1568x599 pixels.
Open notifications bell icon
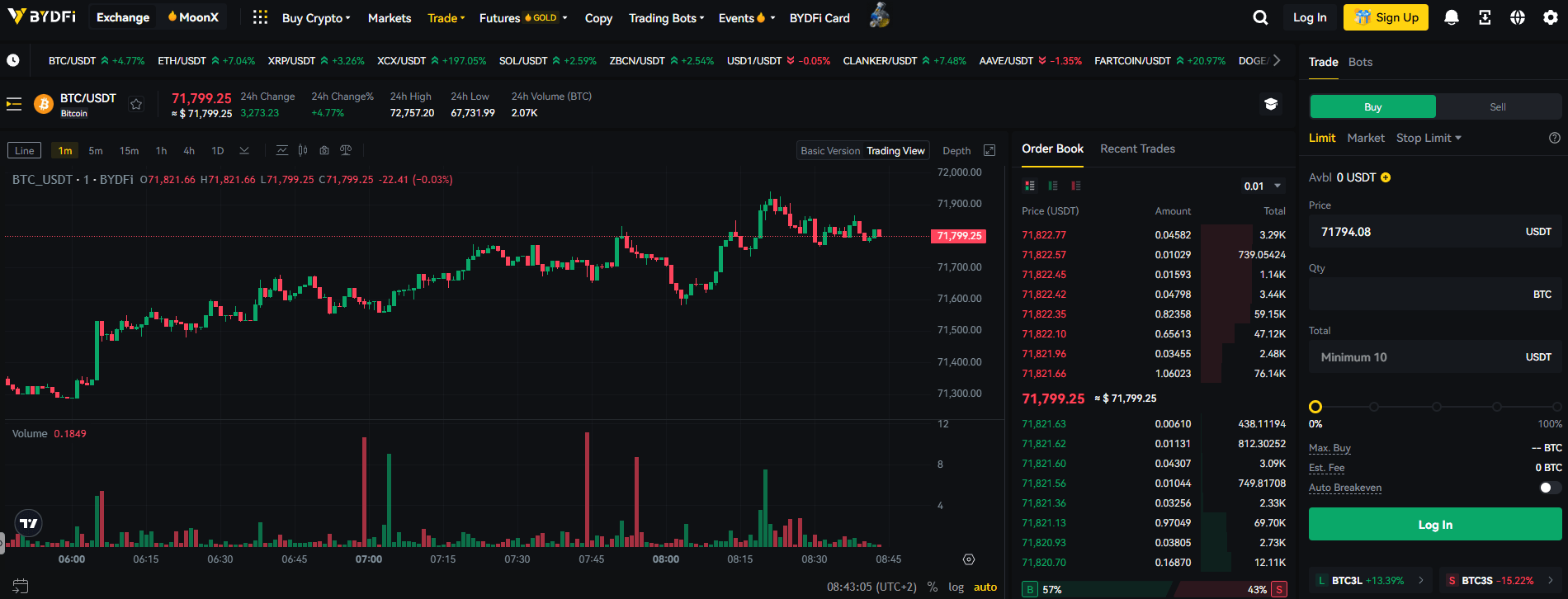point(1451,17)
